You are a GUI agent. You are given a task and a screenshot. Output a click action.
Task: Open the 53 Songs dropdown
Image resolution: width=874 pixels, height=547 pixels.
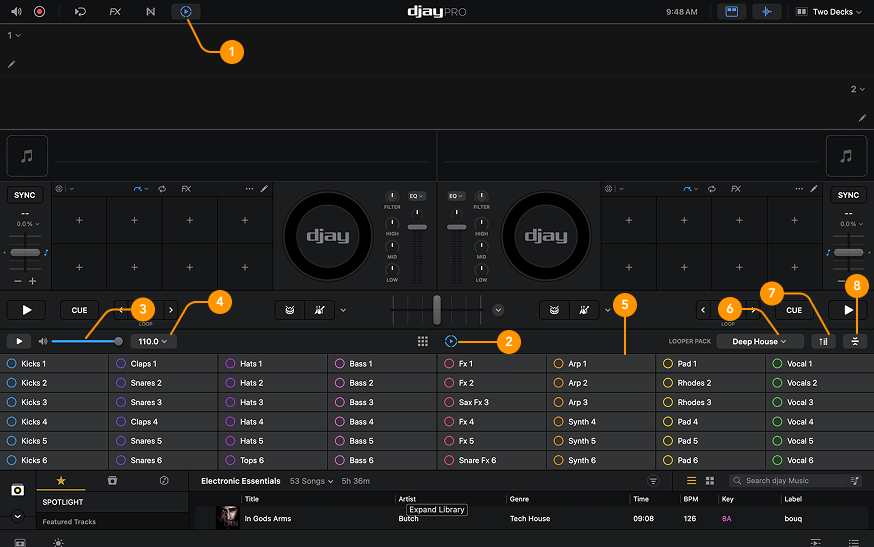click(311, 481)
